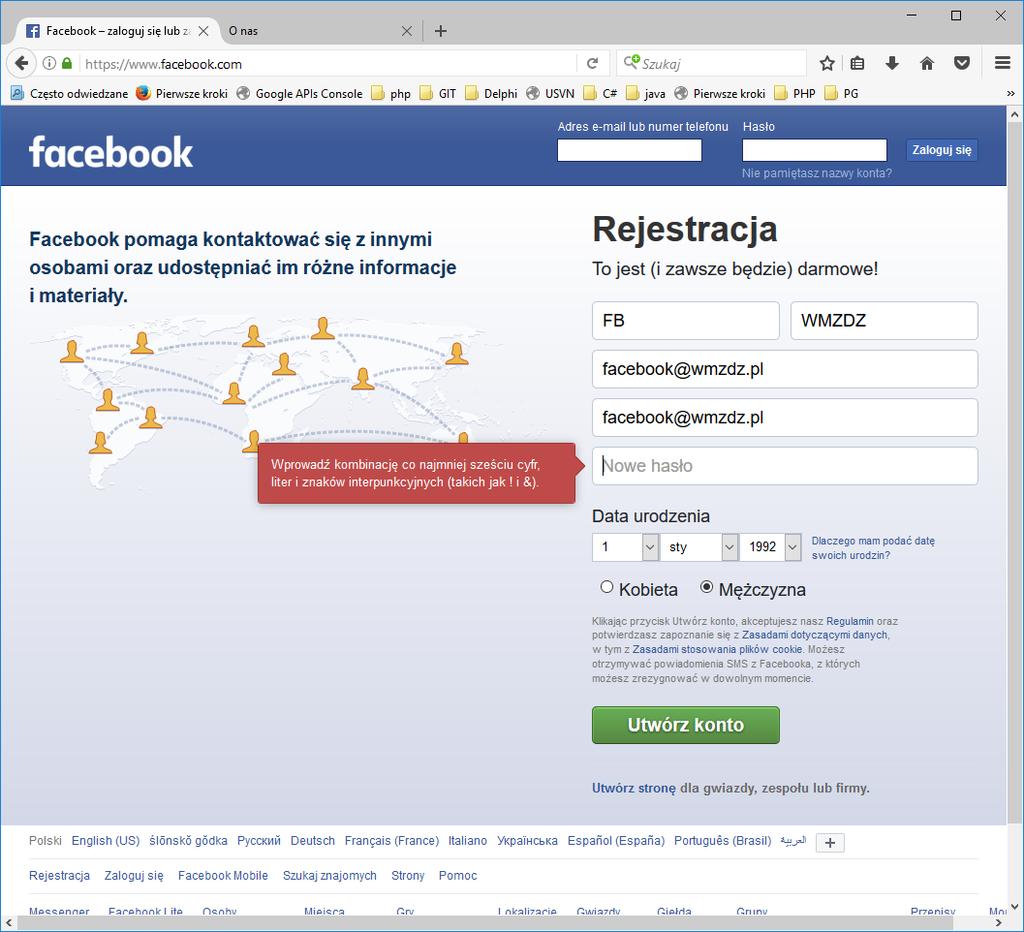This screenshot has height=932, width=1024.
Task: Switch language to Deutsch
Action: 313,841
